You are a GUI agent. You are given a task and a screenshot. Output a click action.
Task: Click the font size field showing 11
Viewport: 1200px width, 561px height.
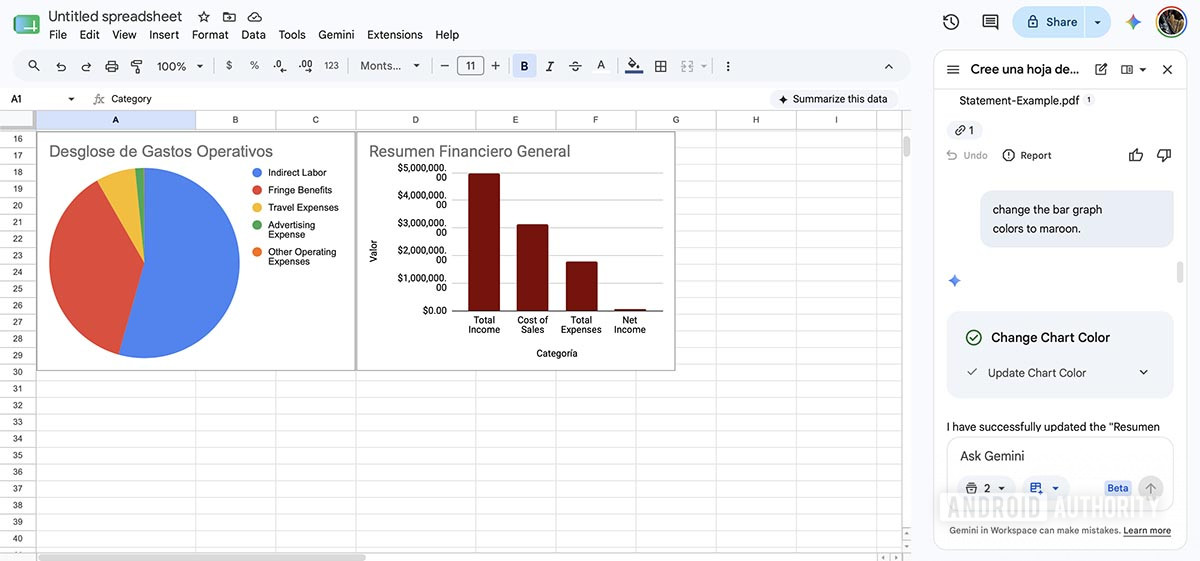[470, 66]
